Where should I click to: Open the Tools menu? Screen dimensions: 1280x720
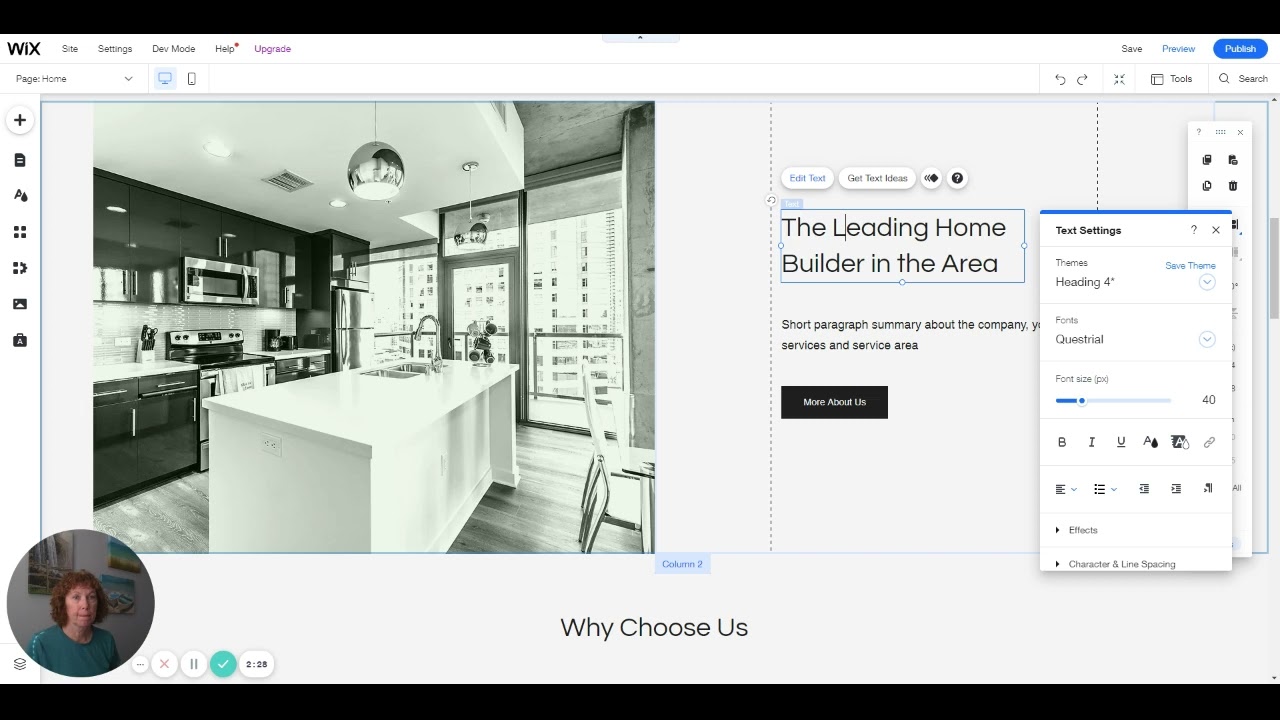pyautogui.click(x=1171, y=79)
